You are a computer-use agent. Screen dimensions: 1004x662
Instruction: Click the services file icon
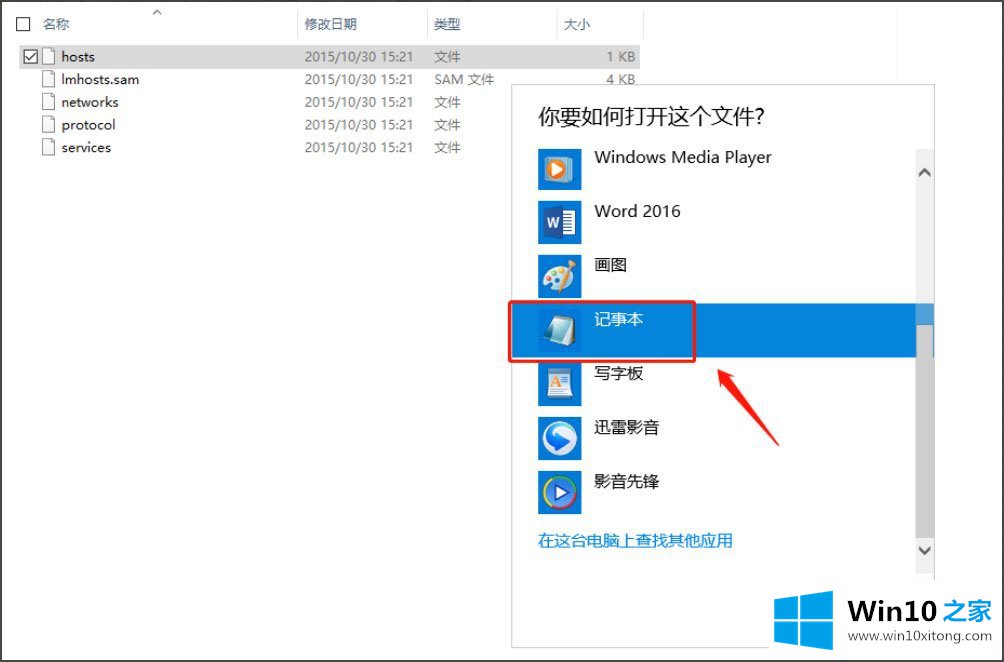pyautogui.click(x=49, y=147)
